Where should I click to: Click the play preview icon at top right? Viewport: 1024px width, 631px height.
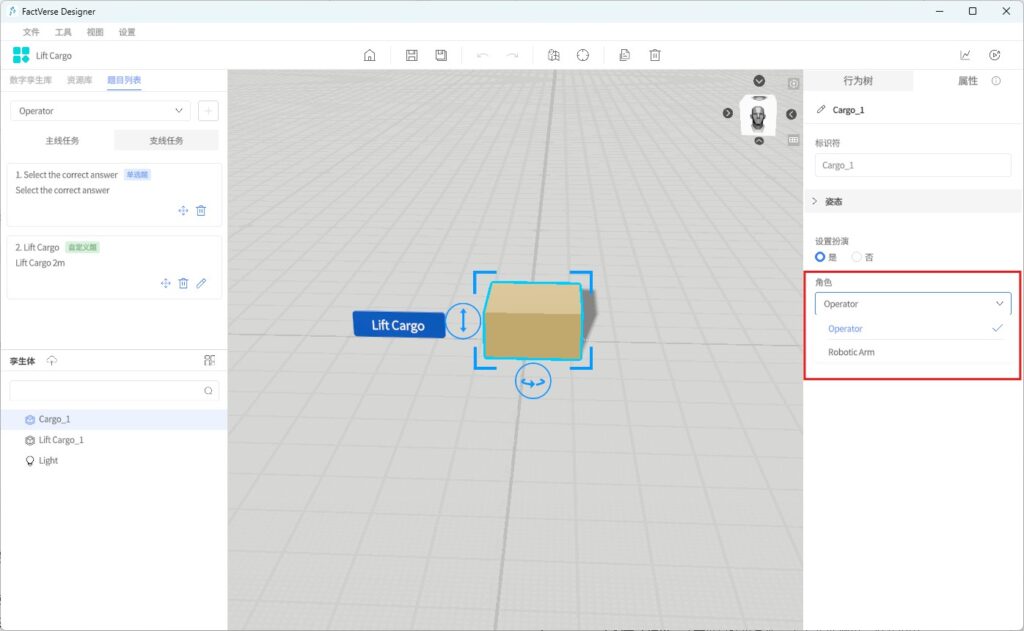994,56
